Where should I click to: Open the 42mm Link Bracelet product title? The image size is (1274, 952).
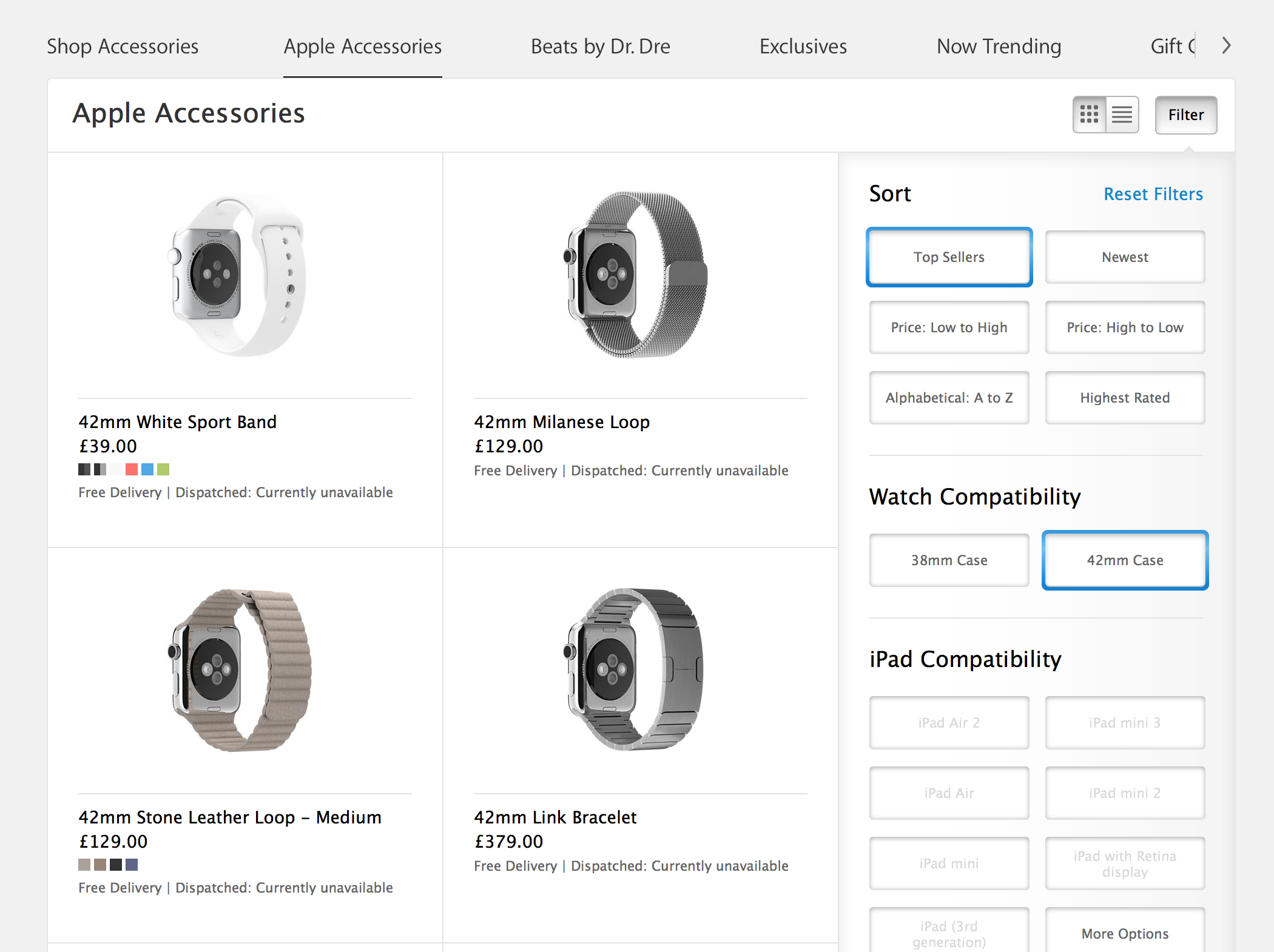click(555, 817)
